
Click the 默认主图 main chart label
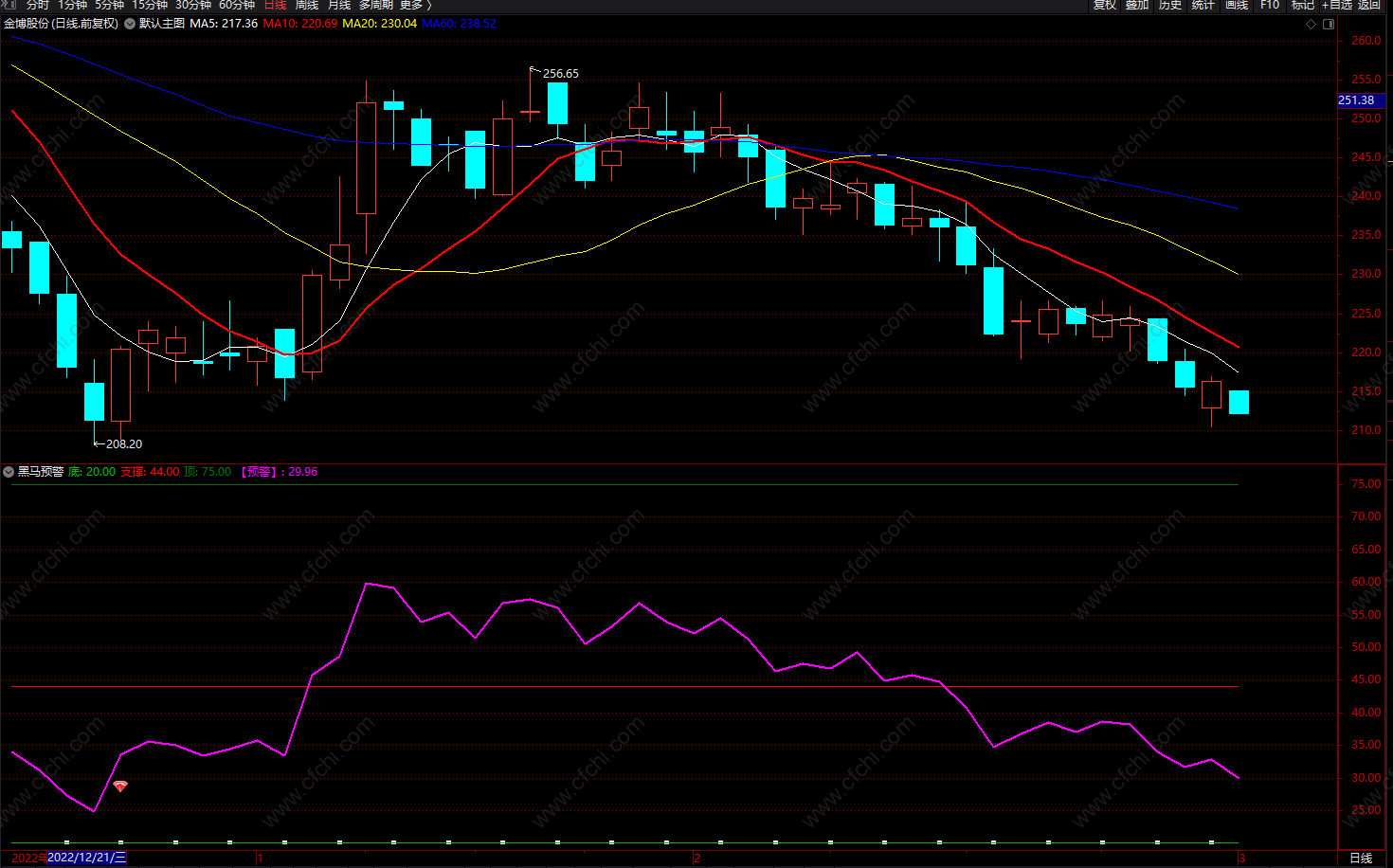point(162,24)
